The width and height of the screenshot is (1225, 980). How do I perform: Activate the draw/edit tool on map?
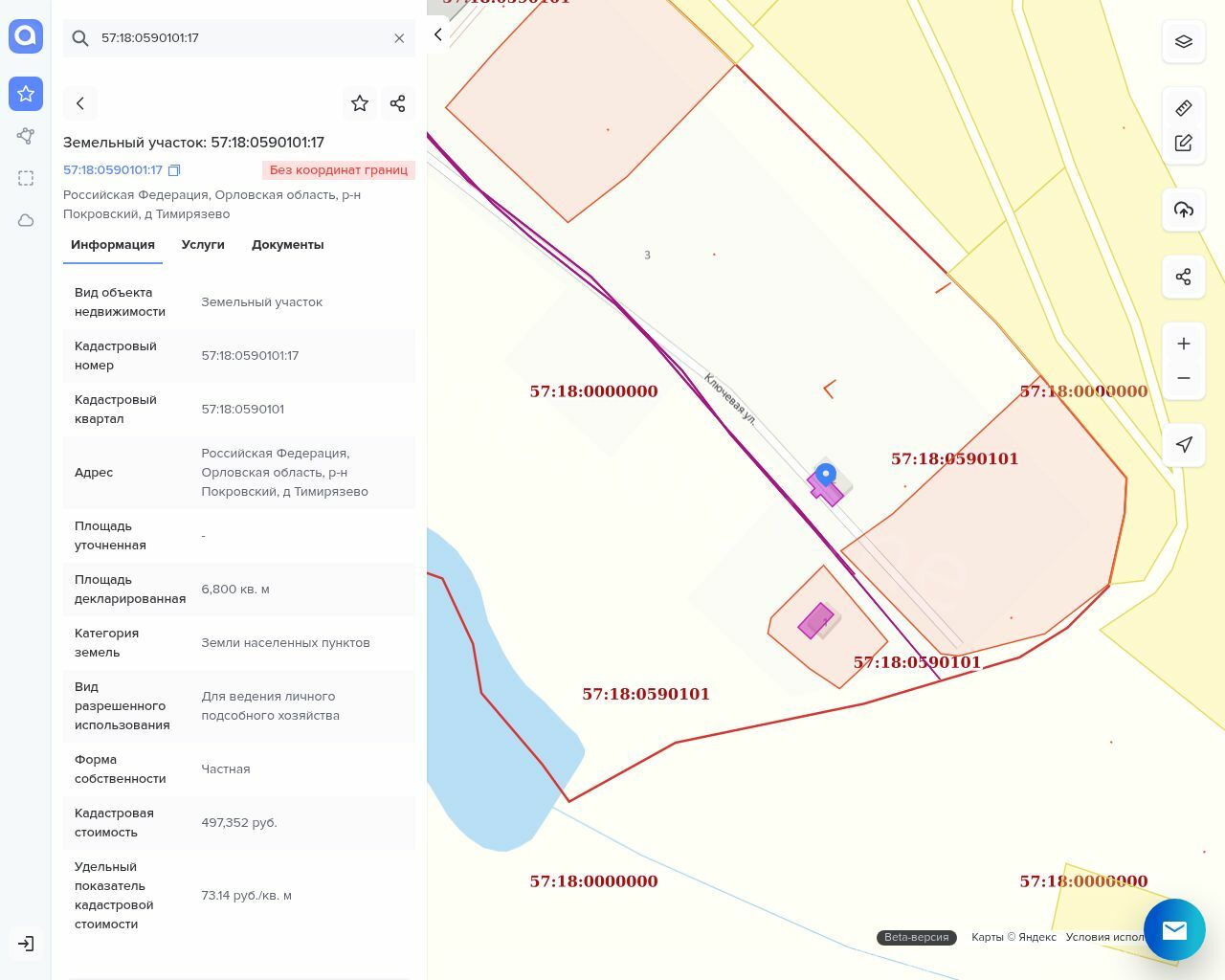1183,143
